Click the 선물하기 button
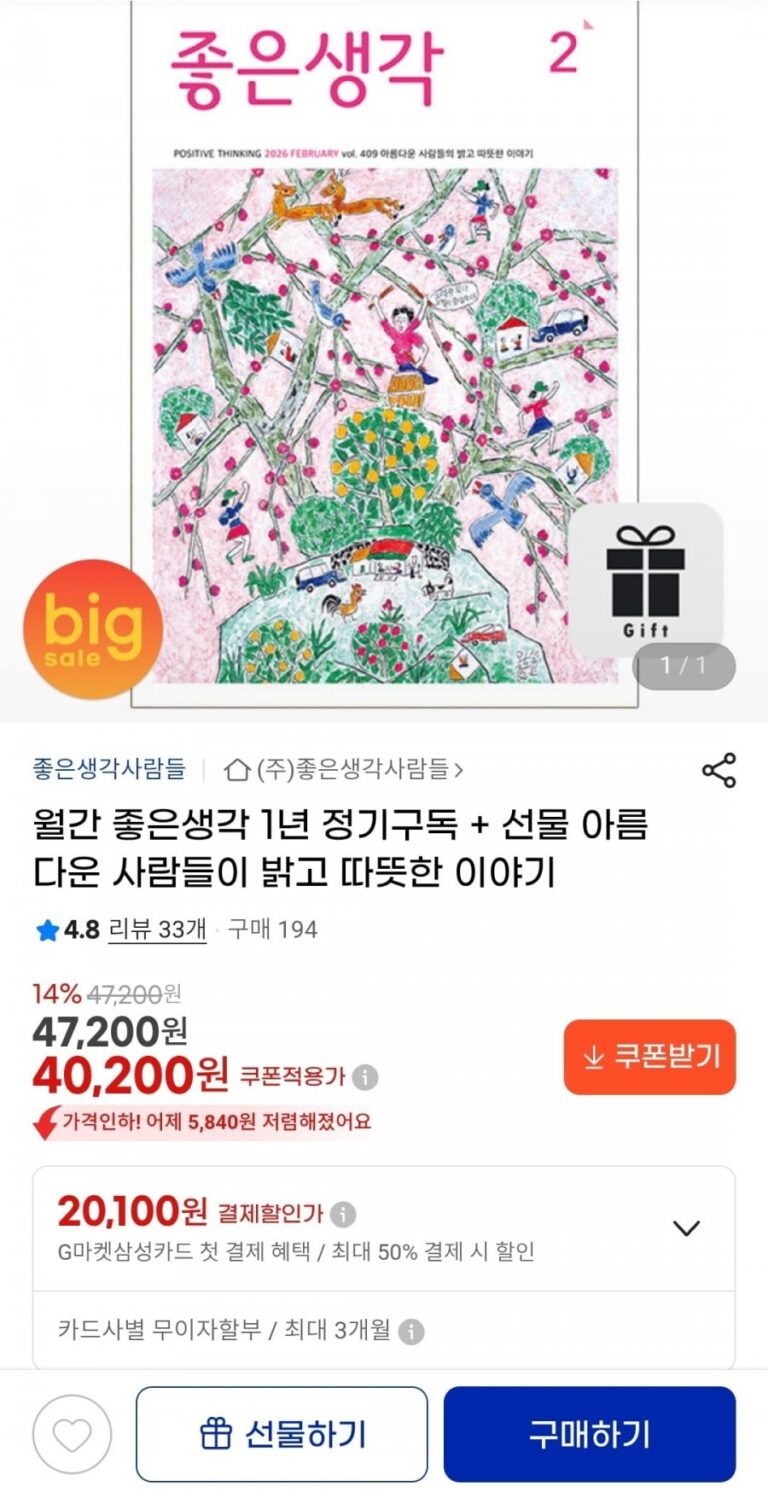Viewport: 768px width, 1498px height. 282,1434
